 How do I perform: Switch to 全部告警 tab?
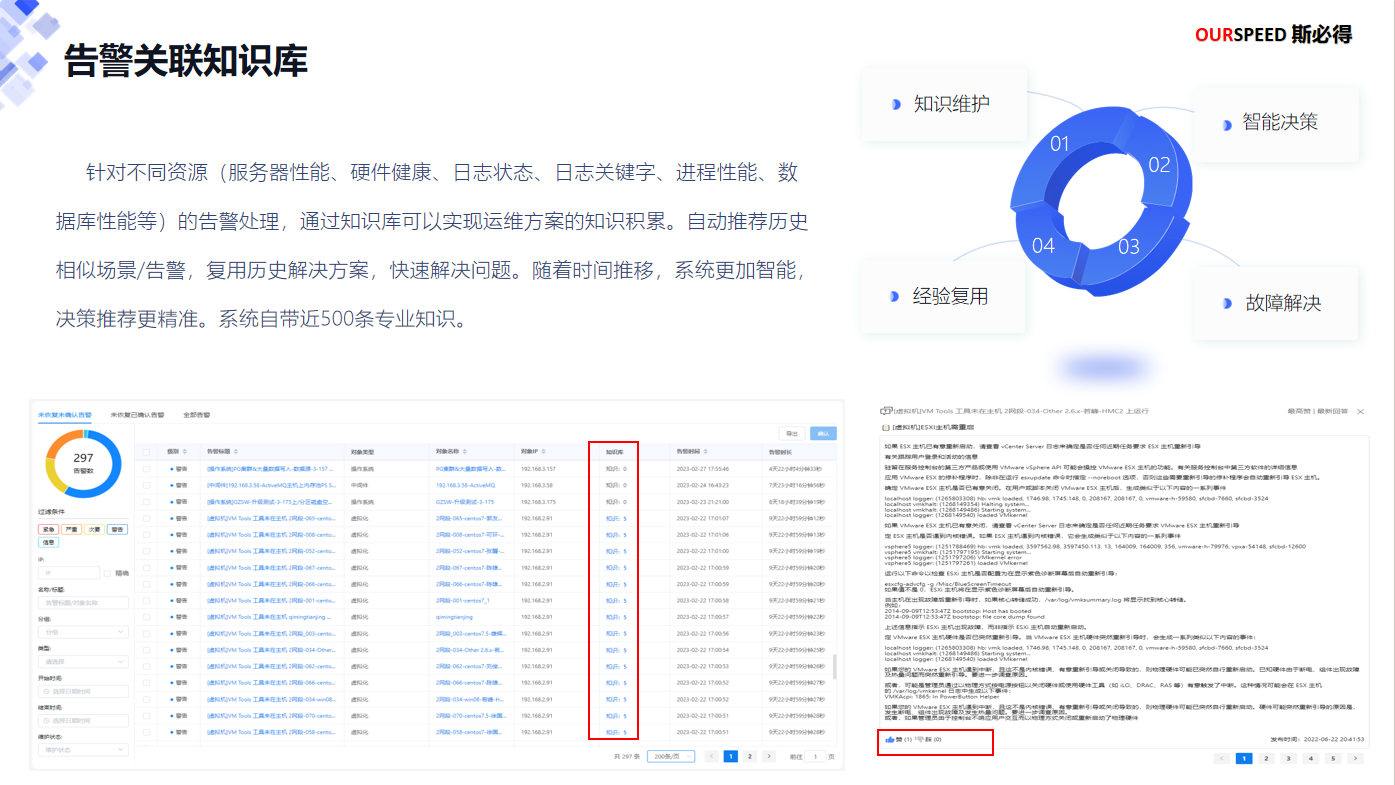point(196,414)
